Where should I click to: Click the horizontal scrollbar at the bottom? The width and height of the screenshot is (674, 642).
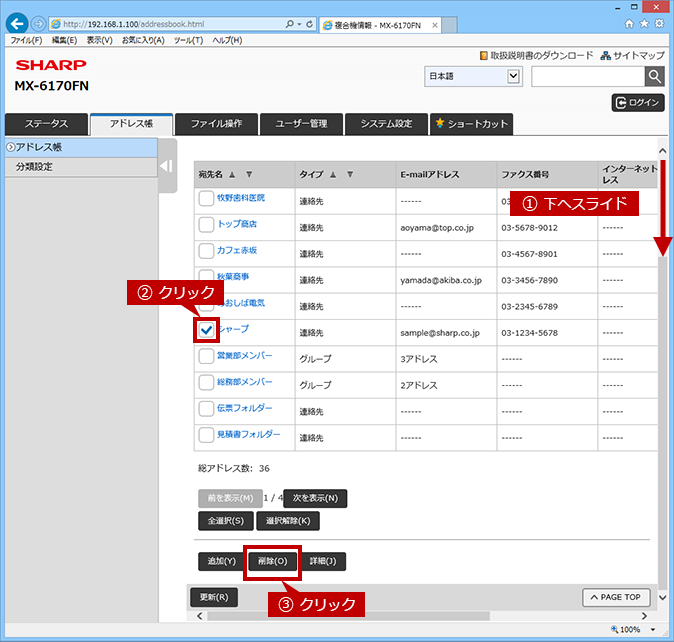pos(348,616)
